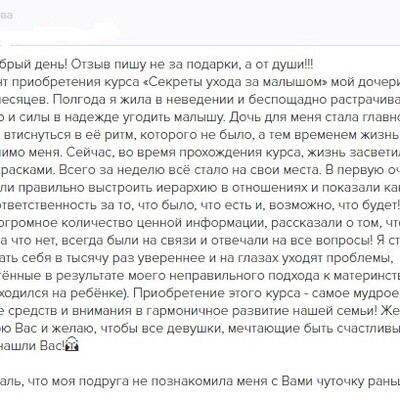Click the word 'Полгода' in the review
Screen dimensions: 400x400
(79, 100)
